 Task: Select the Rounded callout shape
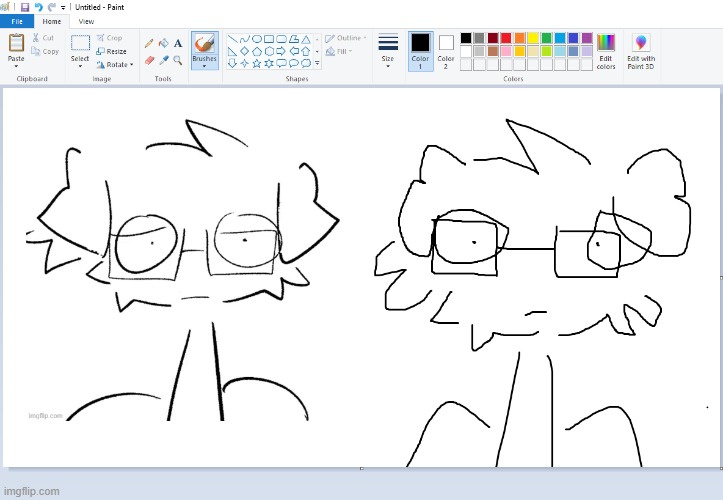coord(281,63)
